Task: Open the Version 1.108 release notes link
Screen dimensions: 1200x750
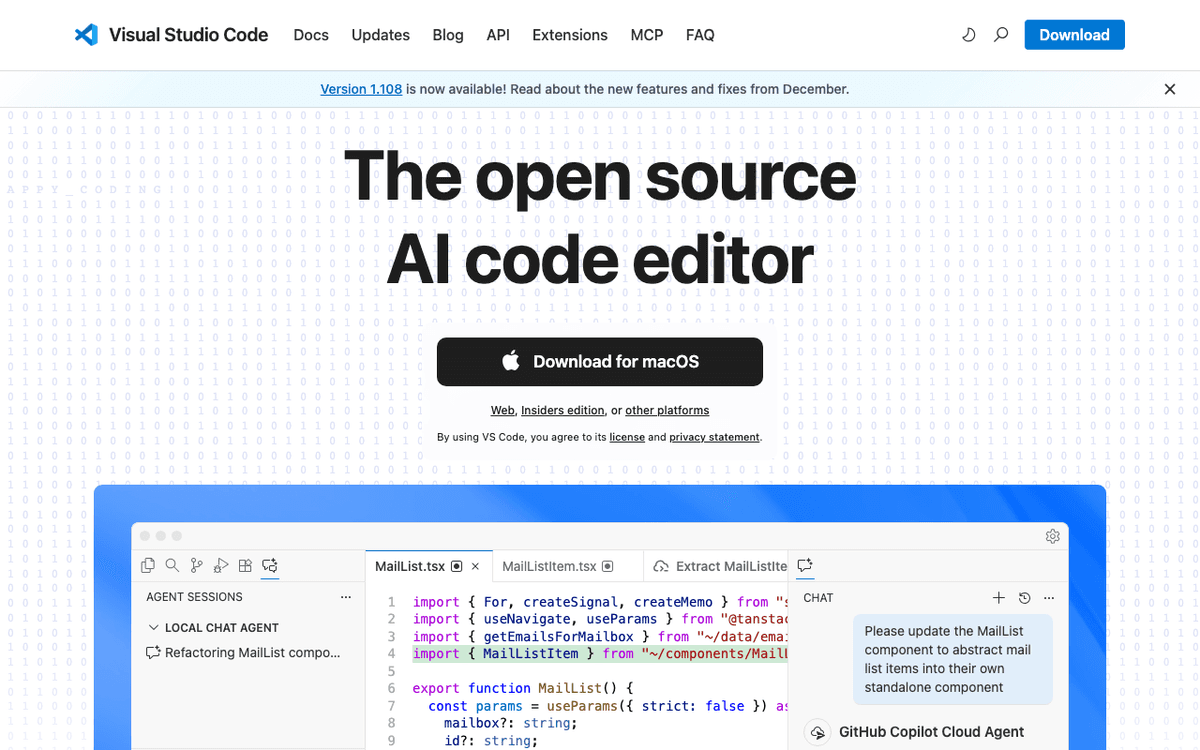Action: [361, 89]
